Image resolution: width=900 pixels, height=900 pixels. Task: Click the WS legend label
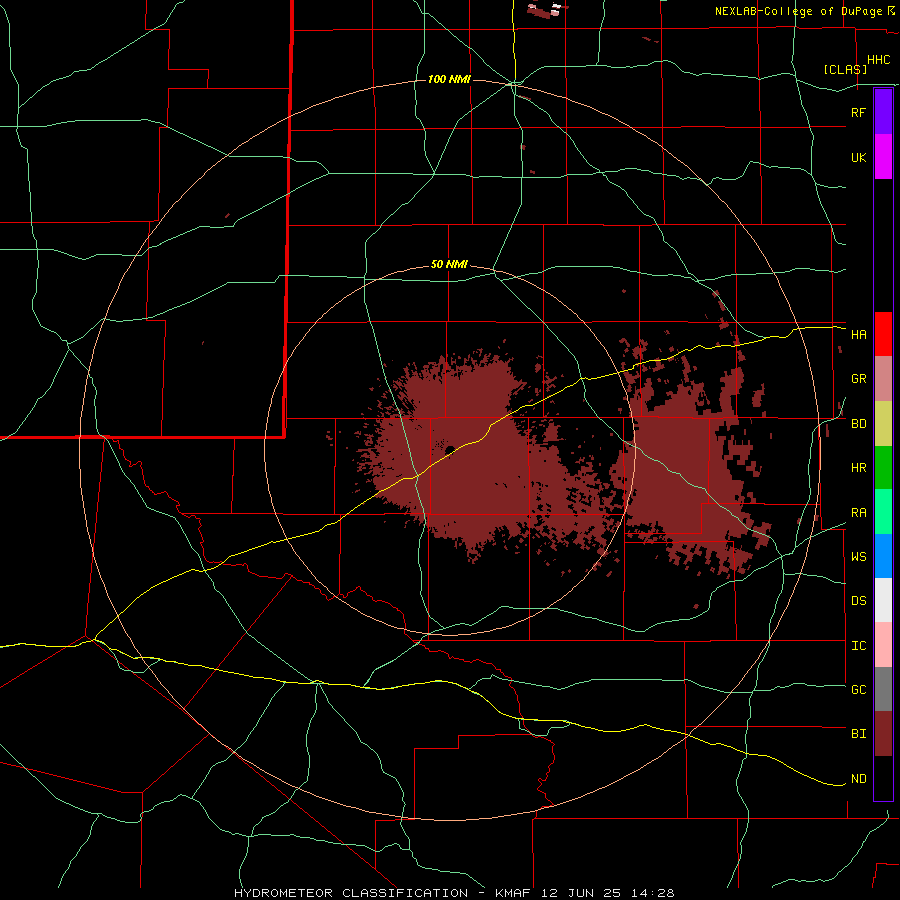[x=858, y=557]
